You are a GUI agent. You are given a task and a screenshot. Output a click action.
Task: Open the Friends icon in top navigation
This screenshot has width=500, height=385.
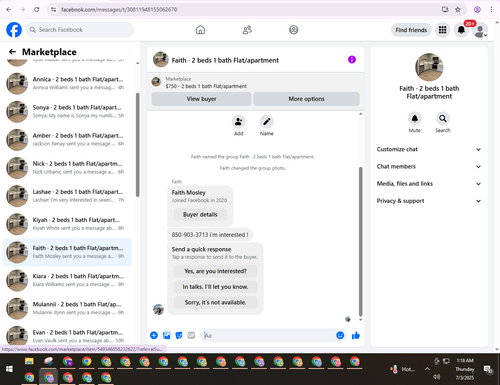[247, 30]
